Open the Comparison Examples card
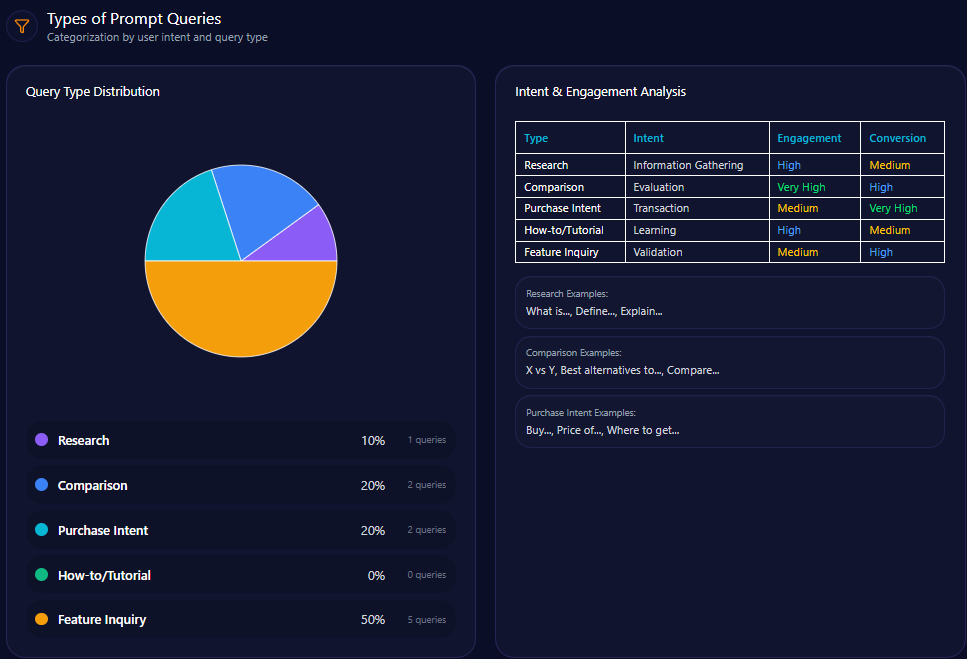The height and width of the screenshot is (659, 967). coord(729,362)
